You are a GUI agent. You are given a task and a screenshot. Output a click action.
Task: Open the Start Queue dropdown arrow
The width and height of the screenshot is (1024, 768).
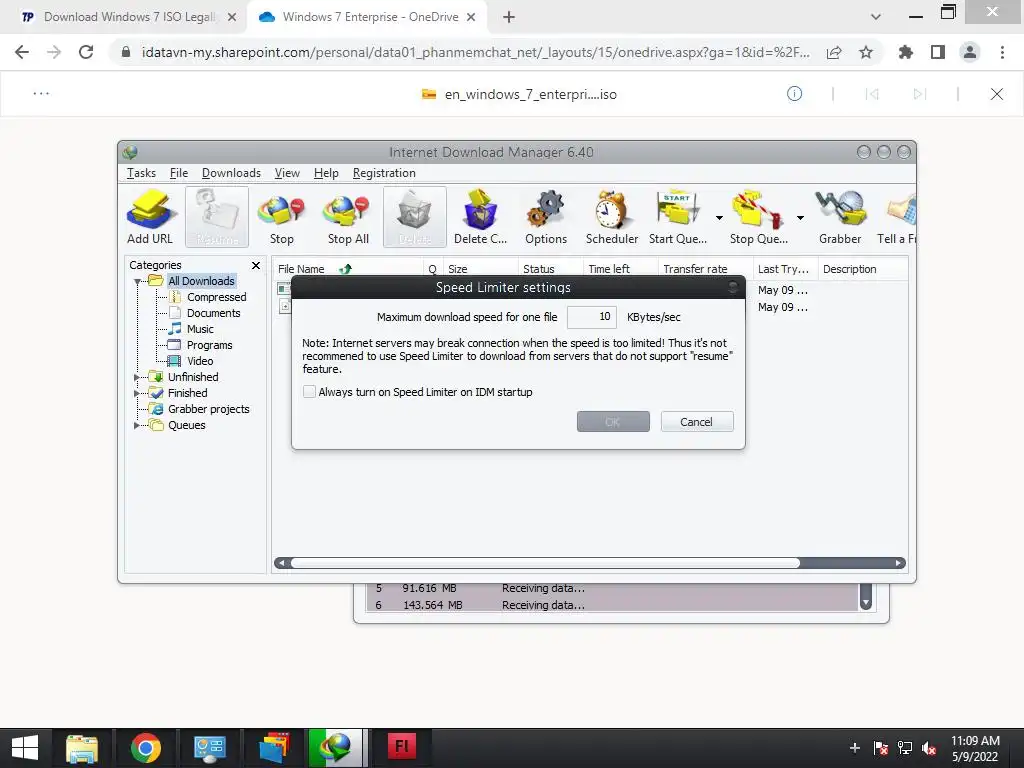719,217
